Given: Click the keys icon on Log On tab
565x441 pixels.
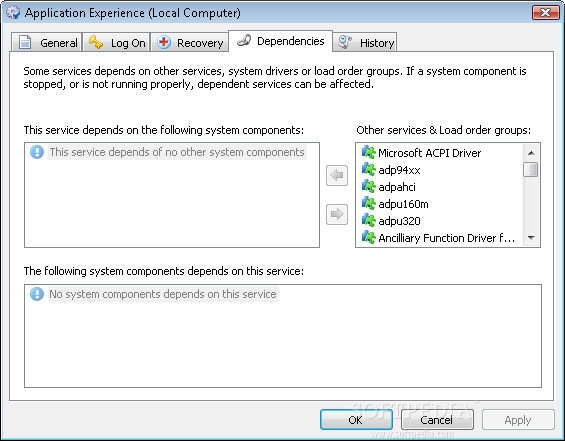Looking at the screenshot, I should coord(96,42).
